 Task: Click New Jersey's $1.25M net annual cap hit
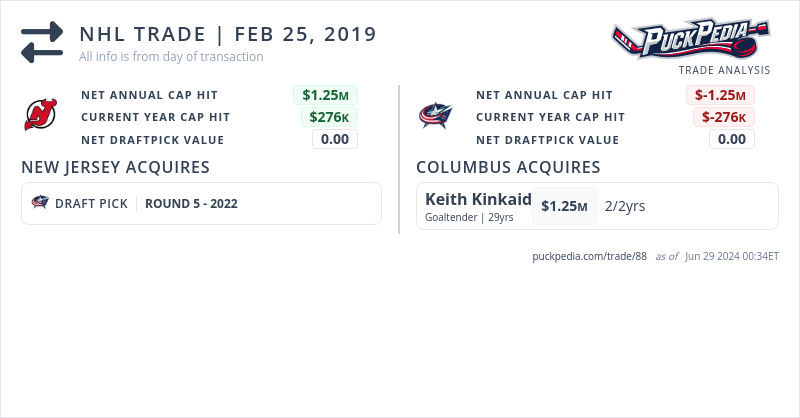pyautogui.click(x=325, y=95)
